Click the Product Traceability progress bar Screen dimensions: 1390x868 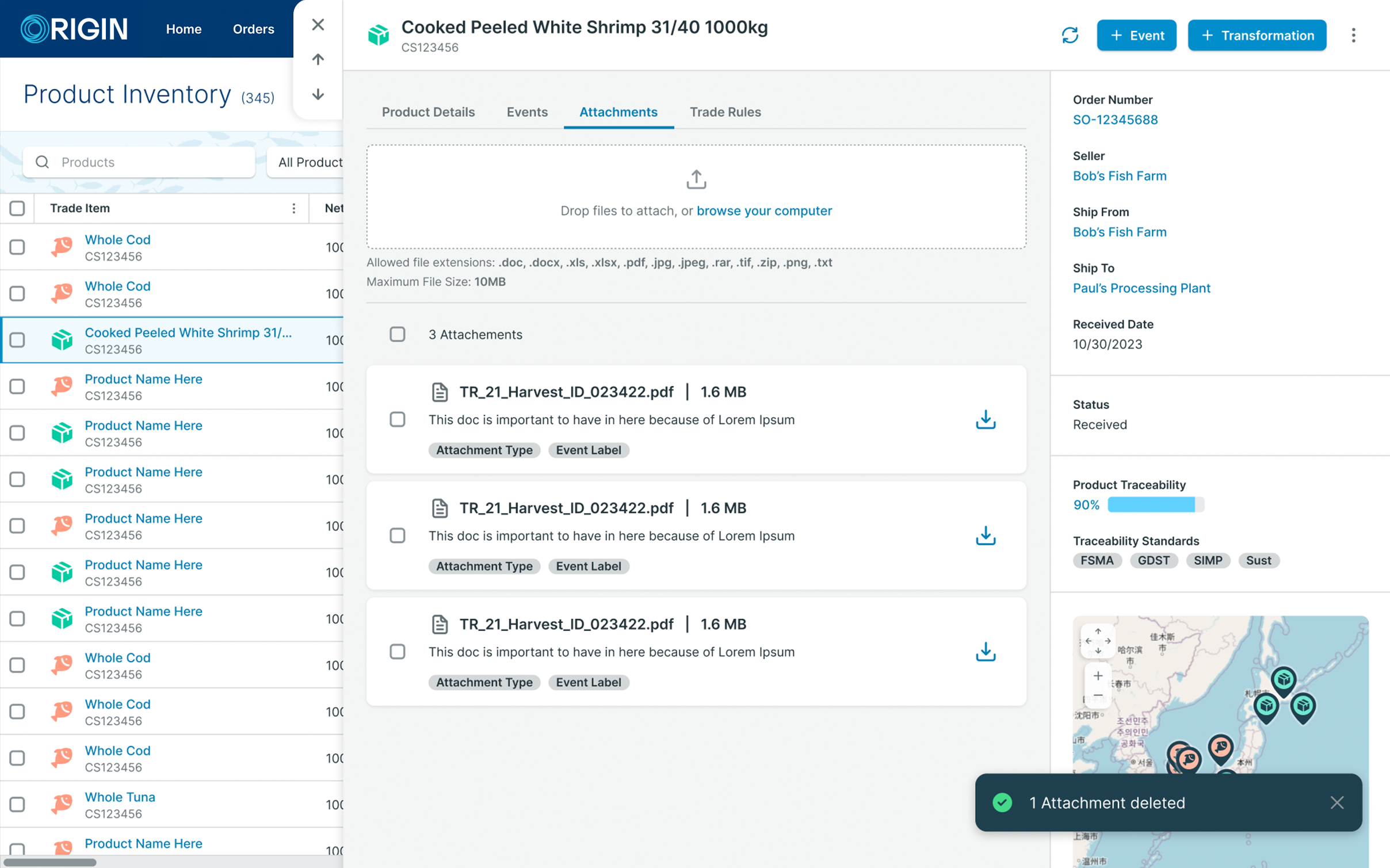pyautogui.click(x=1155, y=505)
